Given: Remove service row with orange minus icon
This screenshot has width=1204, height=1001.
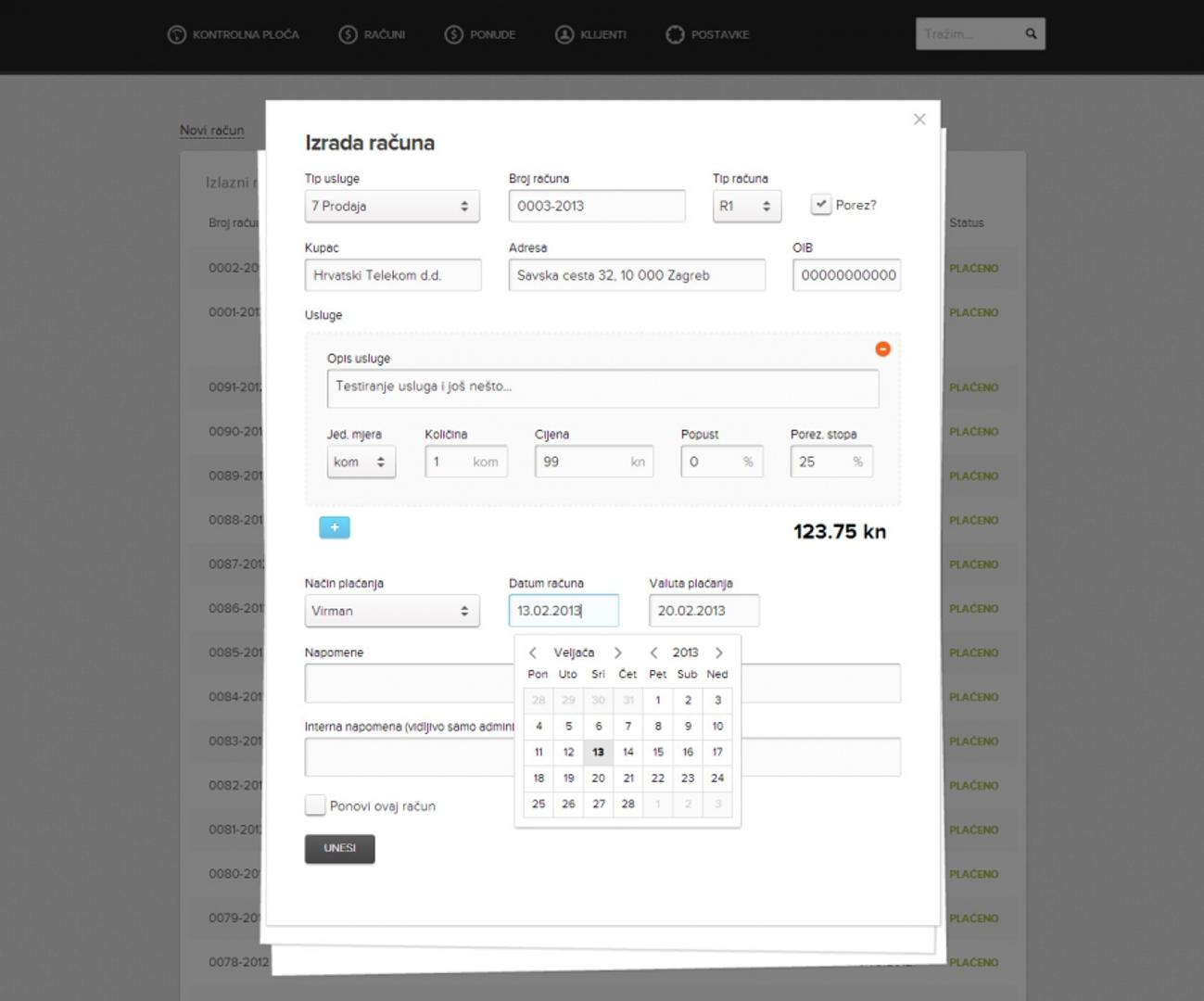Looking at the screenshot, I should click(x=882, y=348).
